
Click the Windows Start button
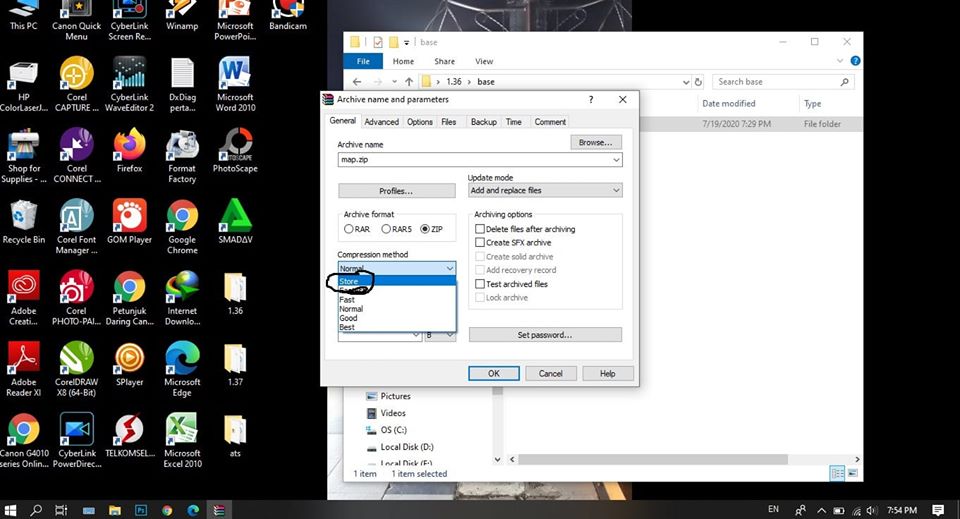point(10,510)
